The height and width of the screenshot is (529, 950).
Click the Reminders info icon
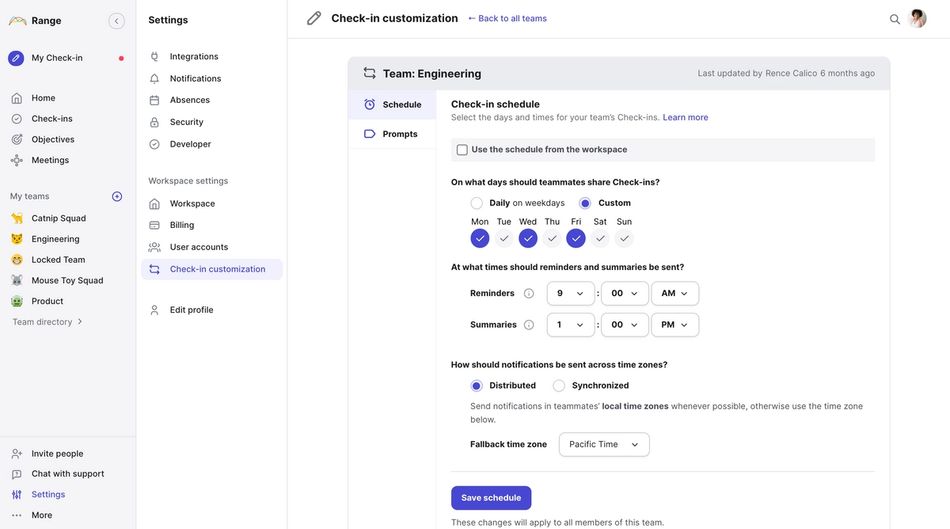point(529,294)
